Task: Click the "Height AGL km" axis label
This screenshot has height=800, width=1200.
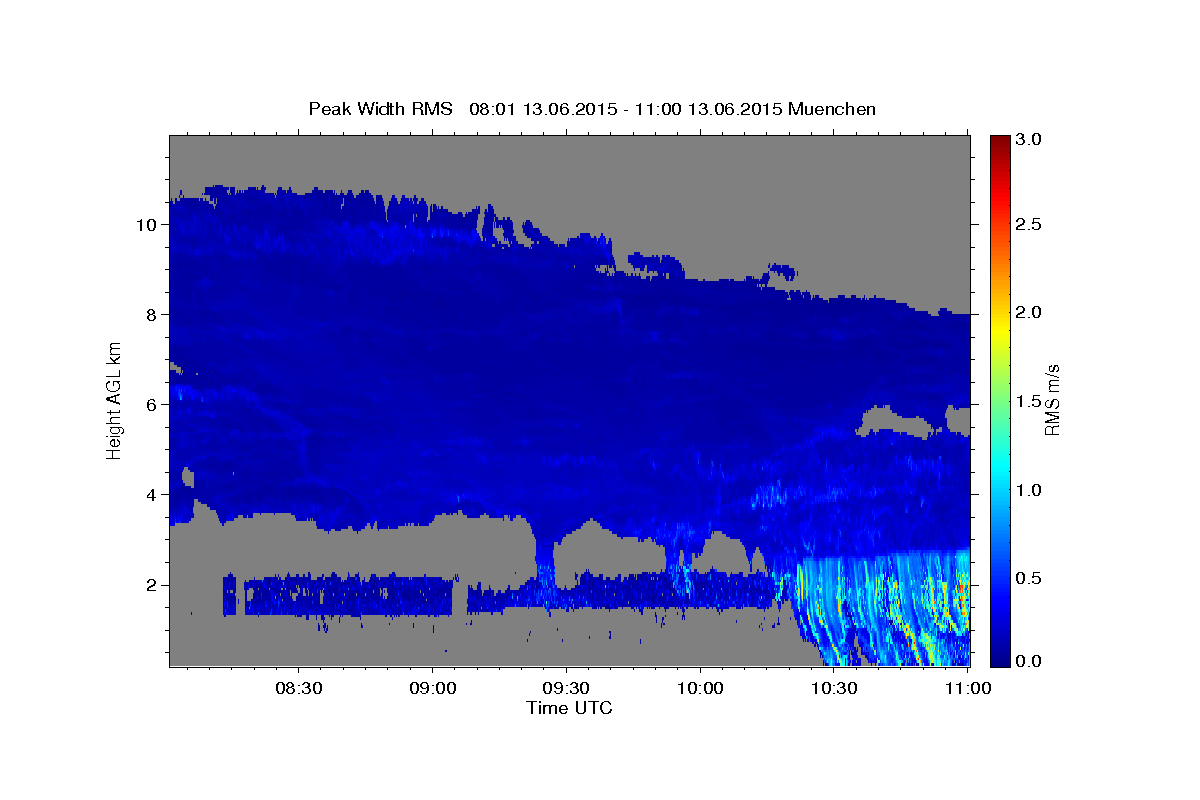Action: 114,399
